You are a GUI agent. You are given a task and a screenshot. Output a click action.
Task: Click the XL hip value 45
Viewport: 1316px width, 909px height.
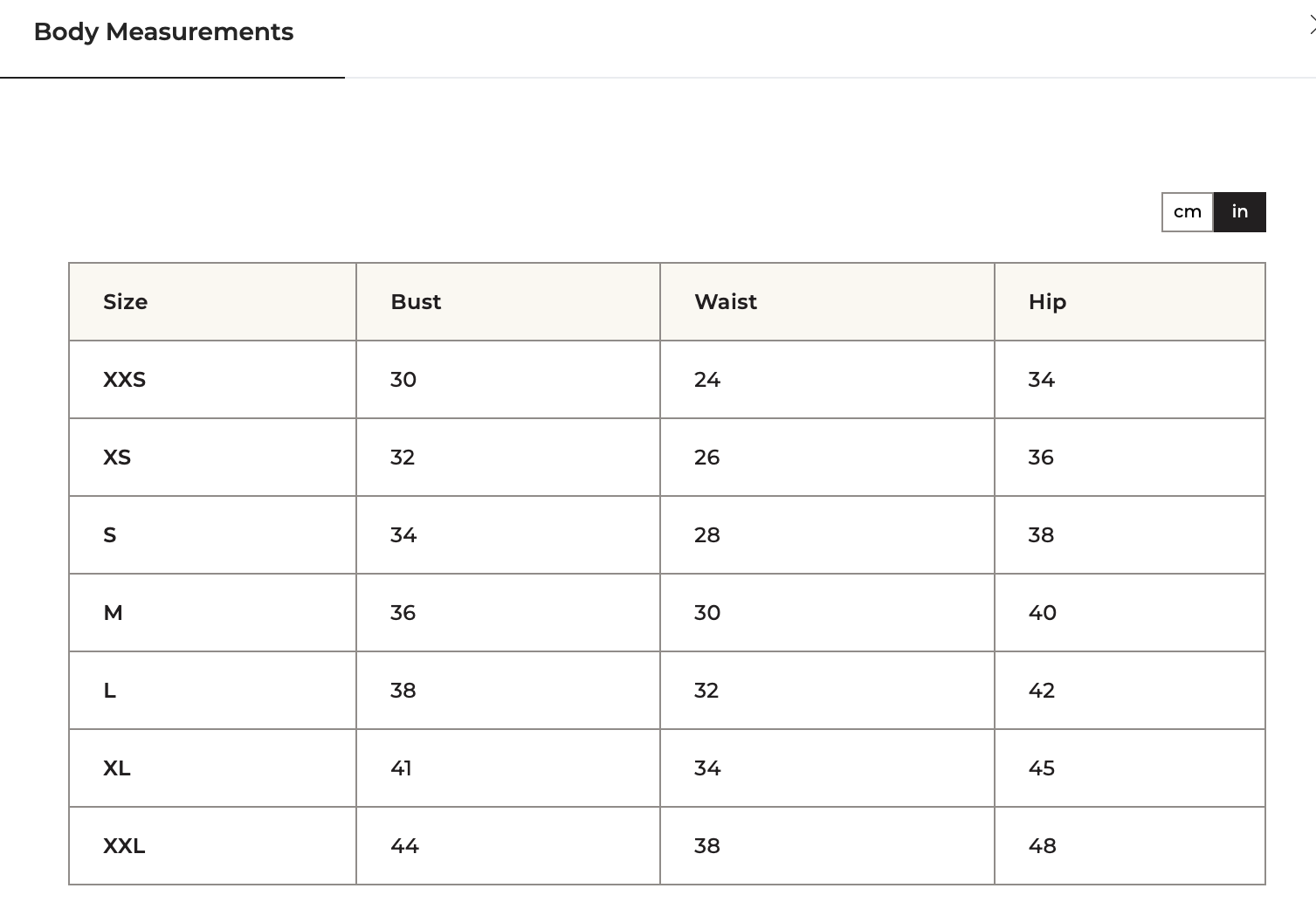1042,768
